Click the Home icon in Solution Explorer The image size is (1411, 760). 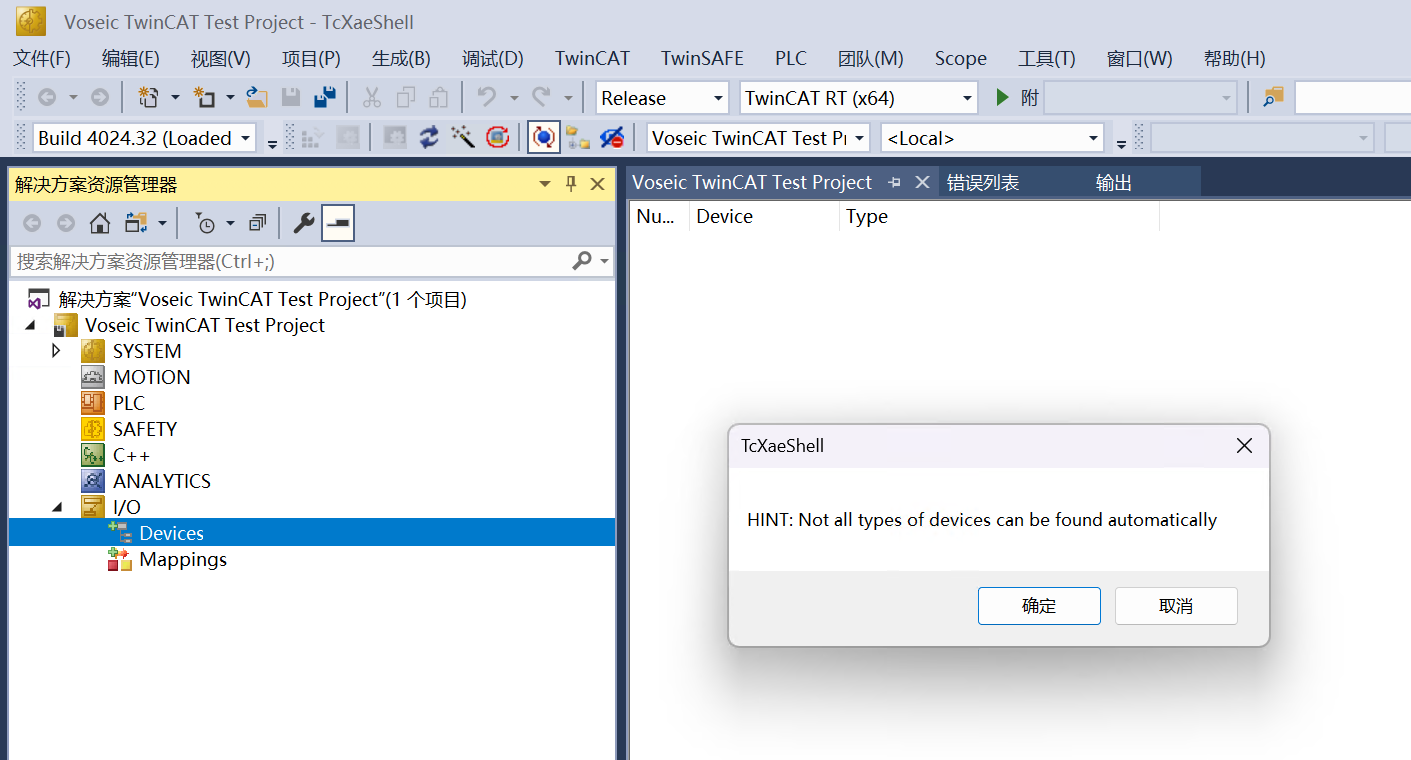point(100,223)
